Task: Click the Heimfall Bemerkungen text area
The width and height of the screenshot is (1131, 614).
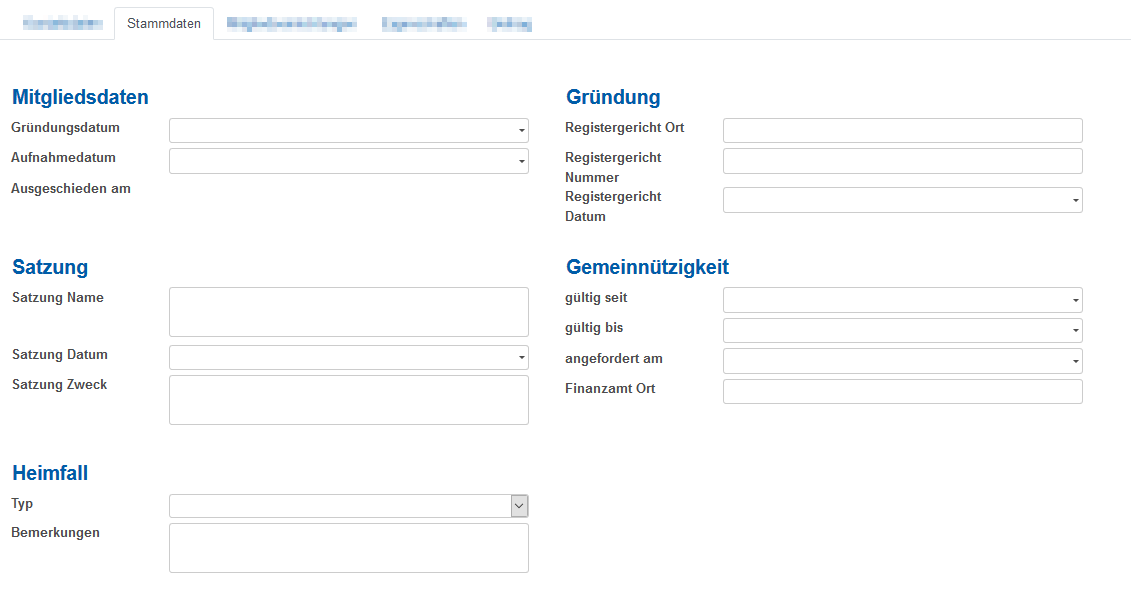Action: pos(348,548)
